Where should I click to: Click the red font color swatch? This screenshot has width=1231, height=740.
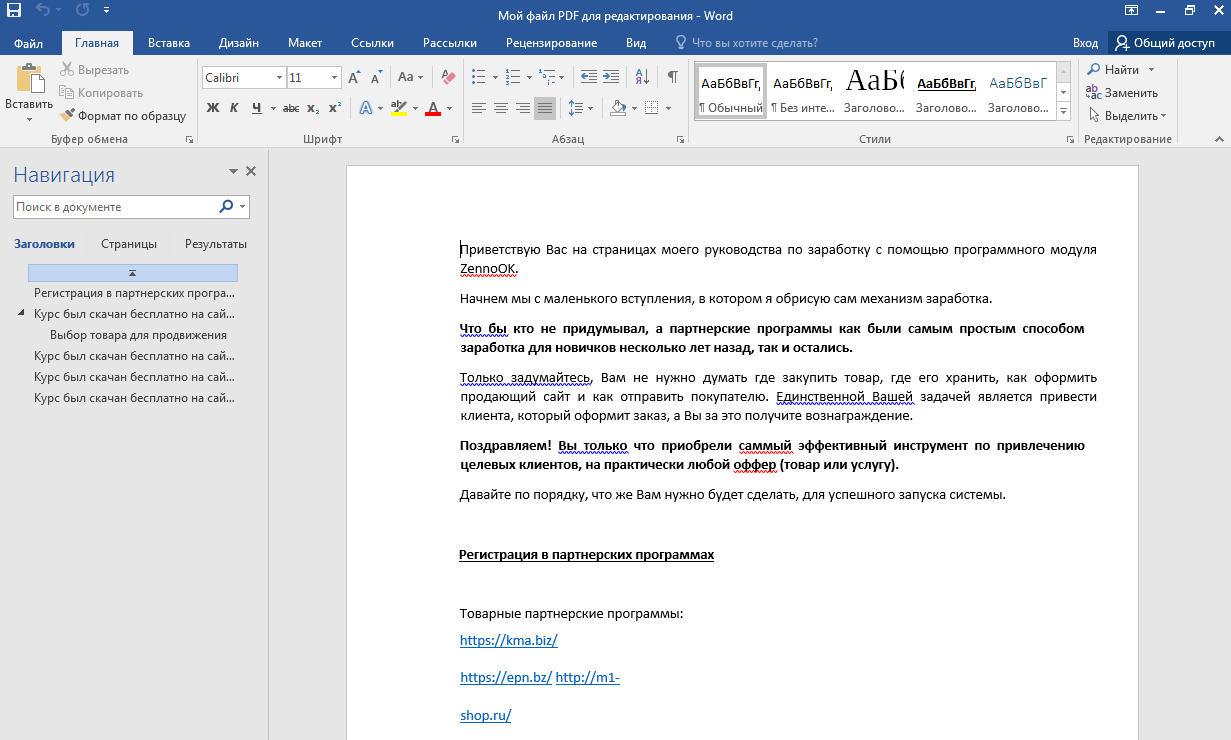tap(433, 108)
